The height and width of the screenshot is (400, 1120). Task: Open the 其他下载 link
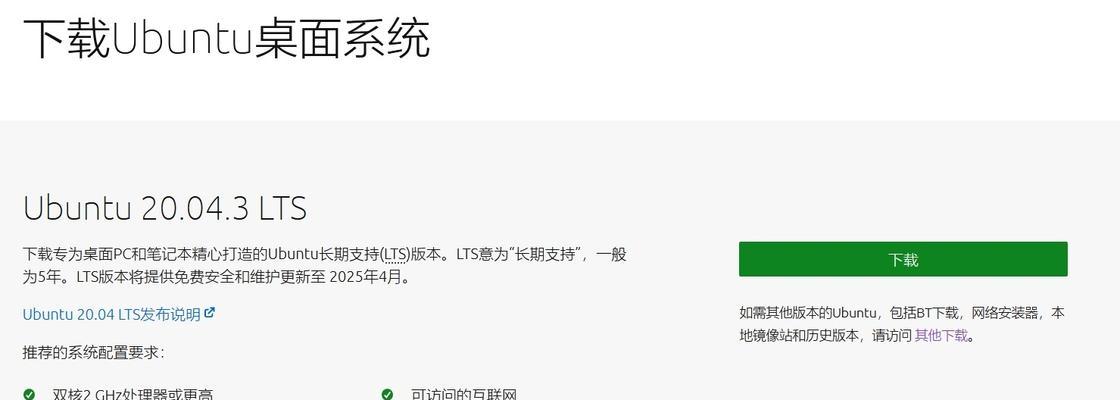pos(941,336)
